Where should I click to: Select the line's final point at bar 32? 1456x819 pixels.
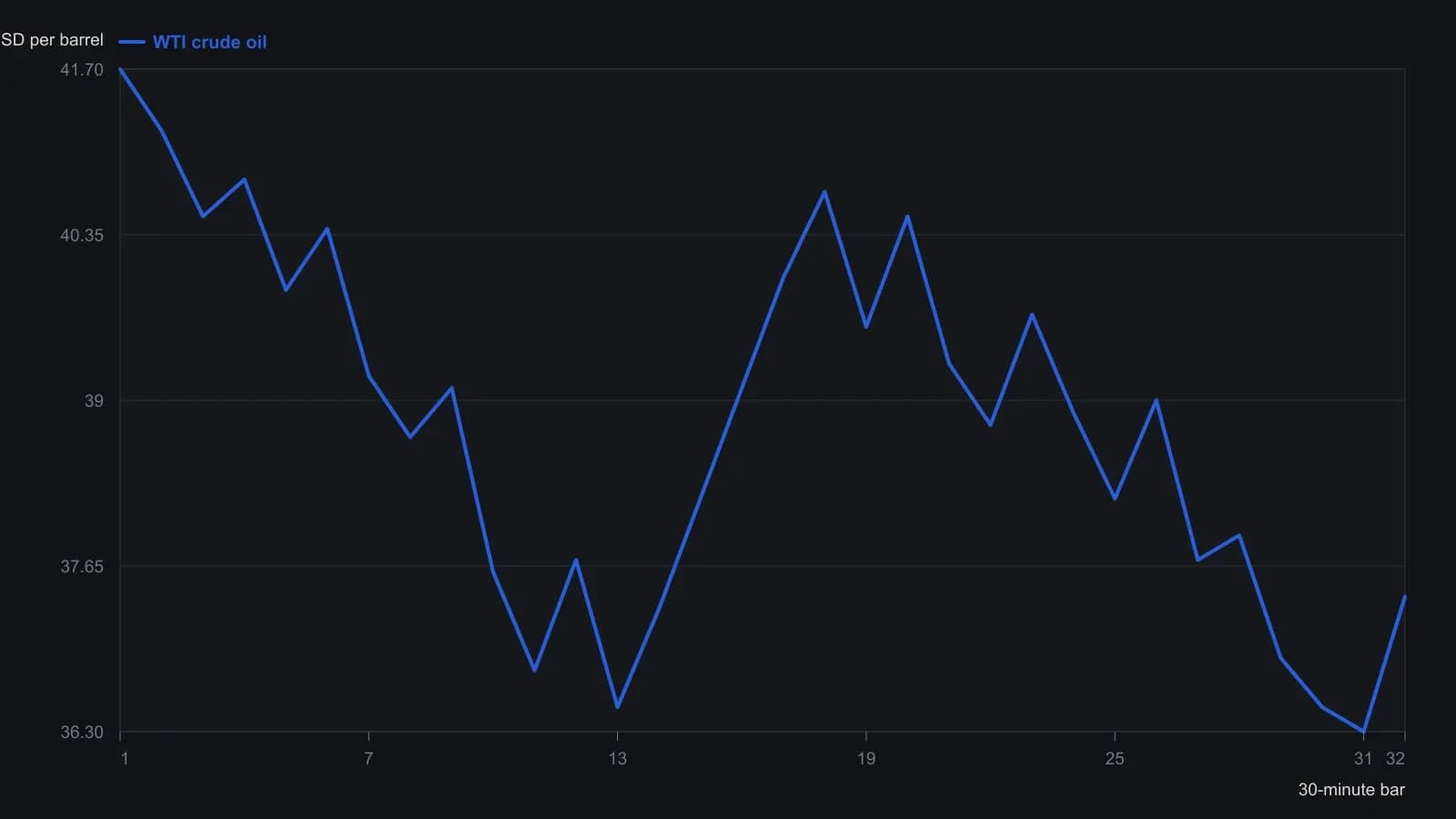point(1405,597)
